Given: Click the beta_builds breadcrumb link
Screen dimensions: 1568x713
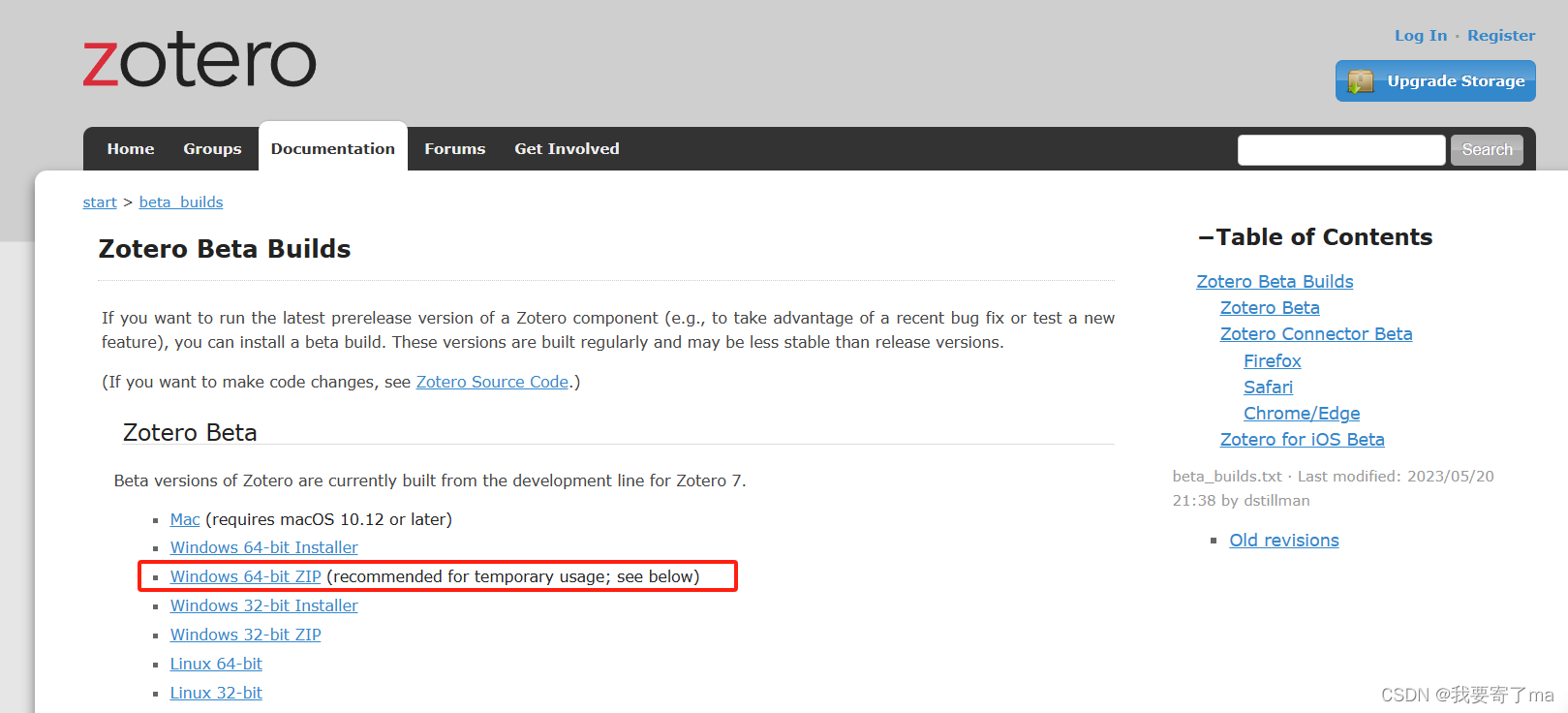Looking at the screenshot, I should point(181,202).
